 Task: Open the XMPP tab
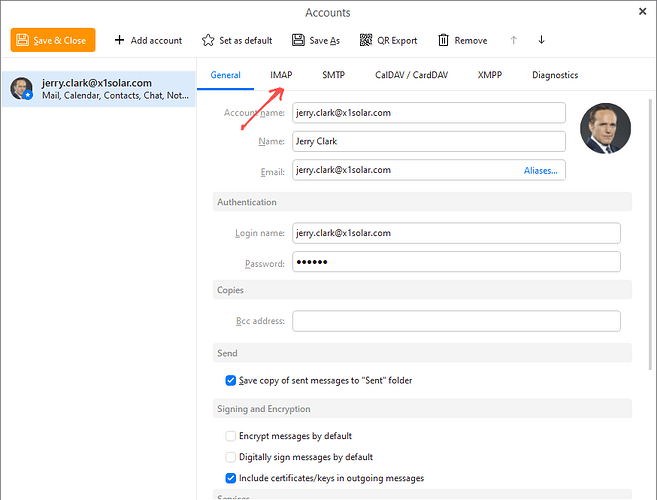pyautogui.click(x=490, y=75)
